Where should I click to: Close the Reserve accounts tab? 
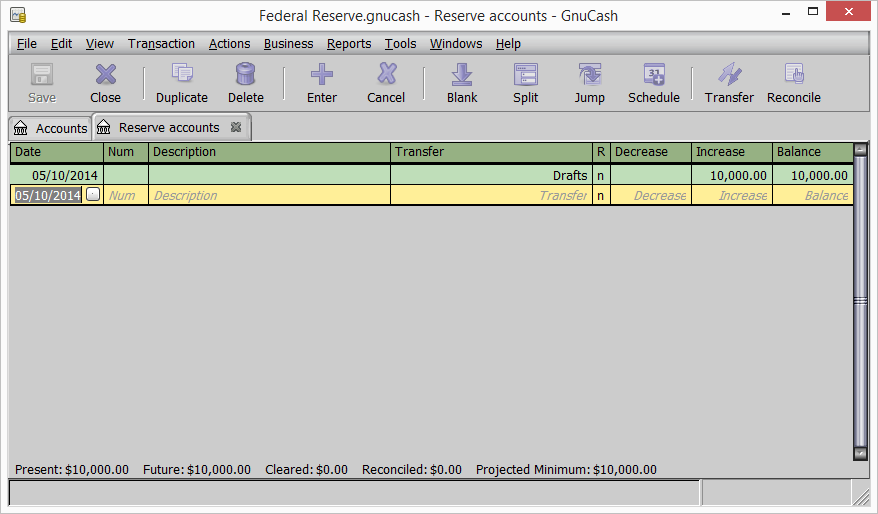(236, 128)
